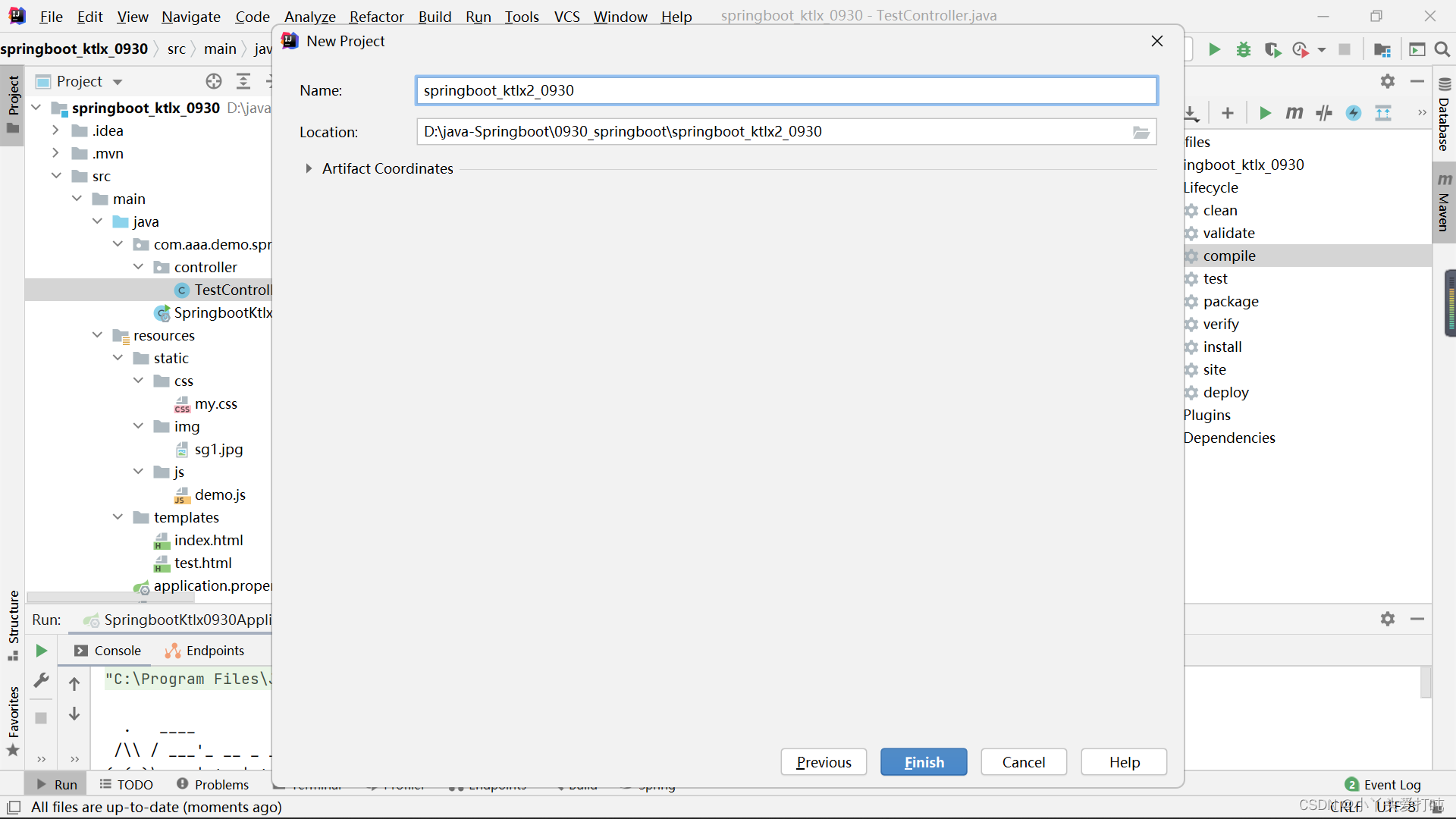Open the Event Log
The height and width of the screenshot is (819, 1456).
(x=1382, y=784)
